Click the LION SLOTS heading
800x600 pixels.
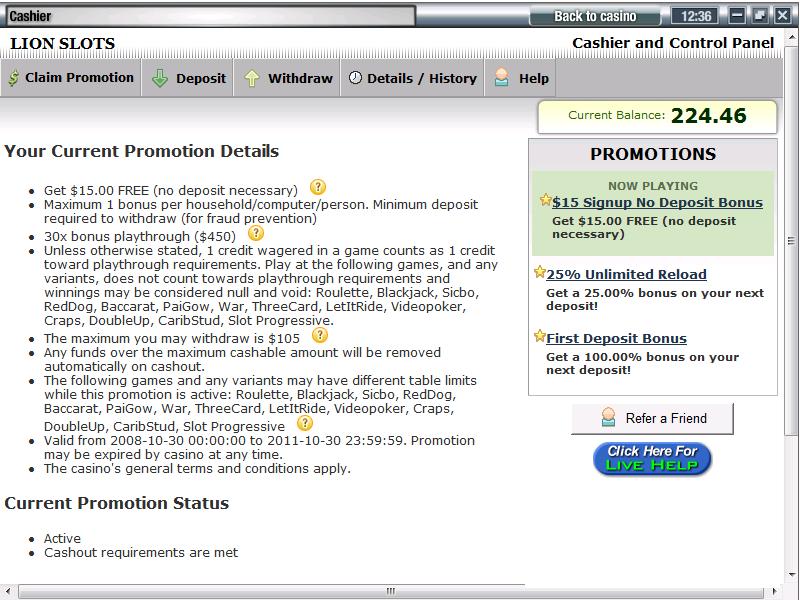(x=62, y=43)
